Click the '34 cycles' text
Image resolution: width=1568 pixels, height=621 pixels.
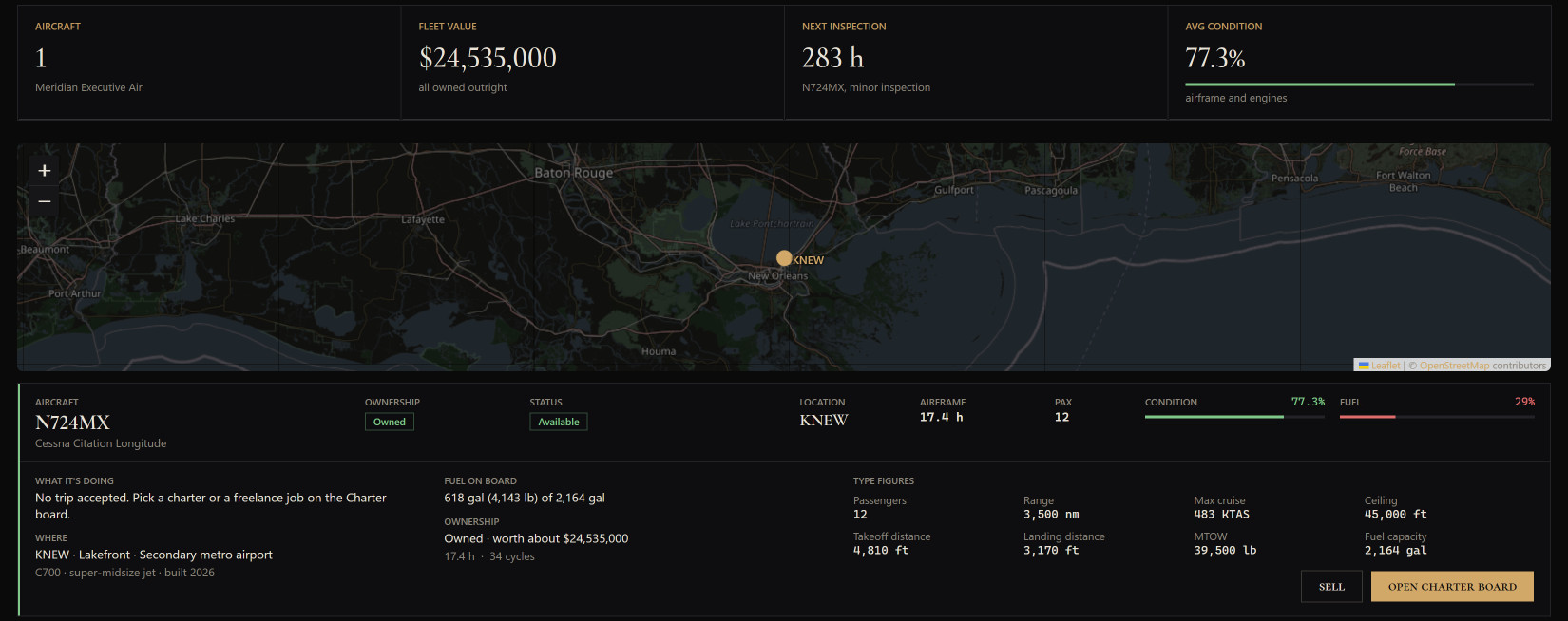(512, 556)
